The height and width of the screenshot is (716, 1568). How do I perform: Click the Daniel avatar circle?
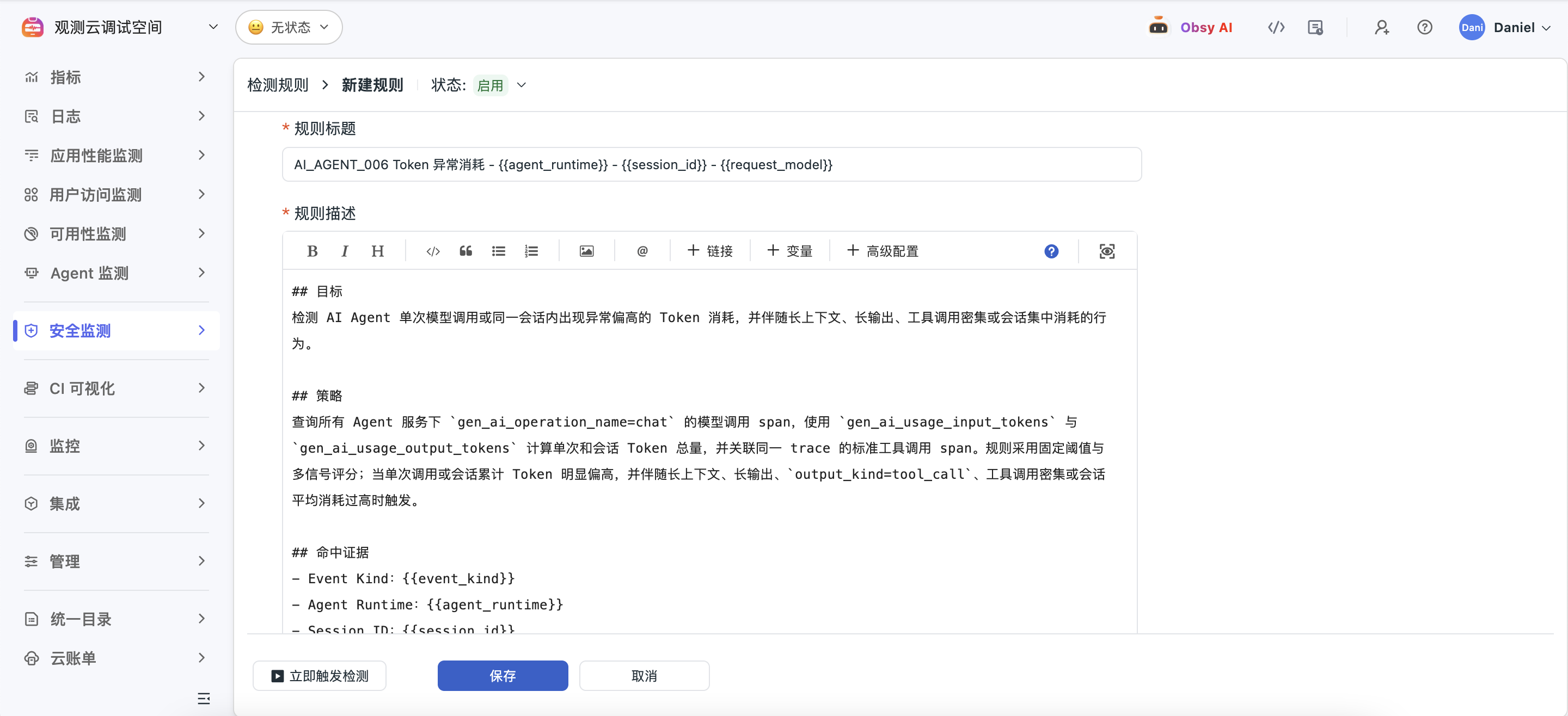click(1472, 27)
